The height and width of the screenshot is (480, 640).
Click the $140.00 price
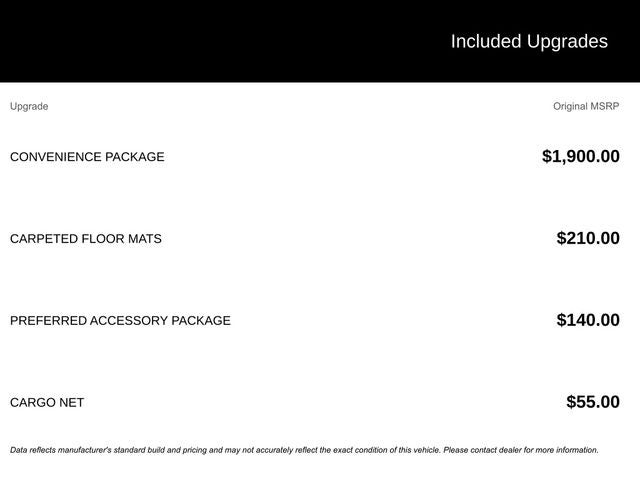(588, 320)
